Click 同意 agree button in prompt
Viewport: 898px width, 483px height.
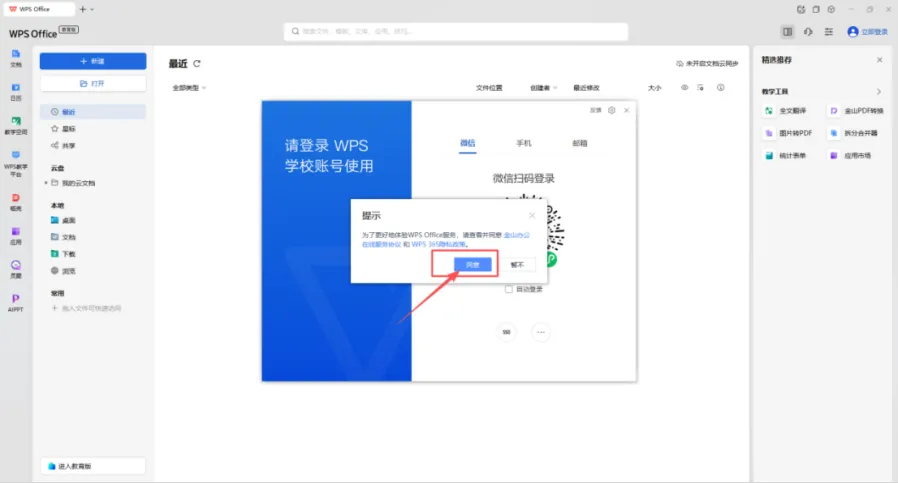coord(472,264)
